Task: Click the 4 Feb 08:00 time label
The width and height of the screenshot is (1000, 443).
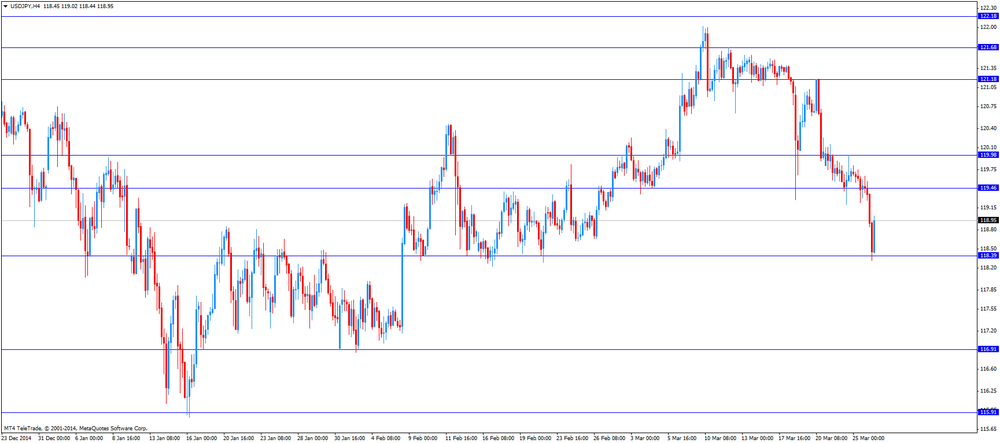Action: [386, 439]
